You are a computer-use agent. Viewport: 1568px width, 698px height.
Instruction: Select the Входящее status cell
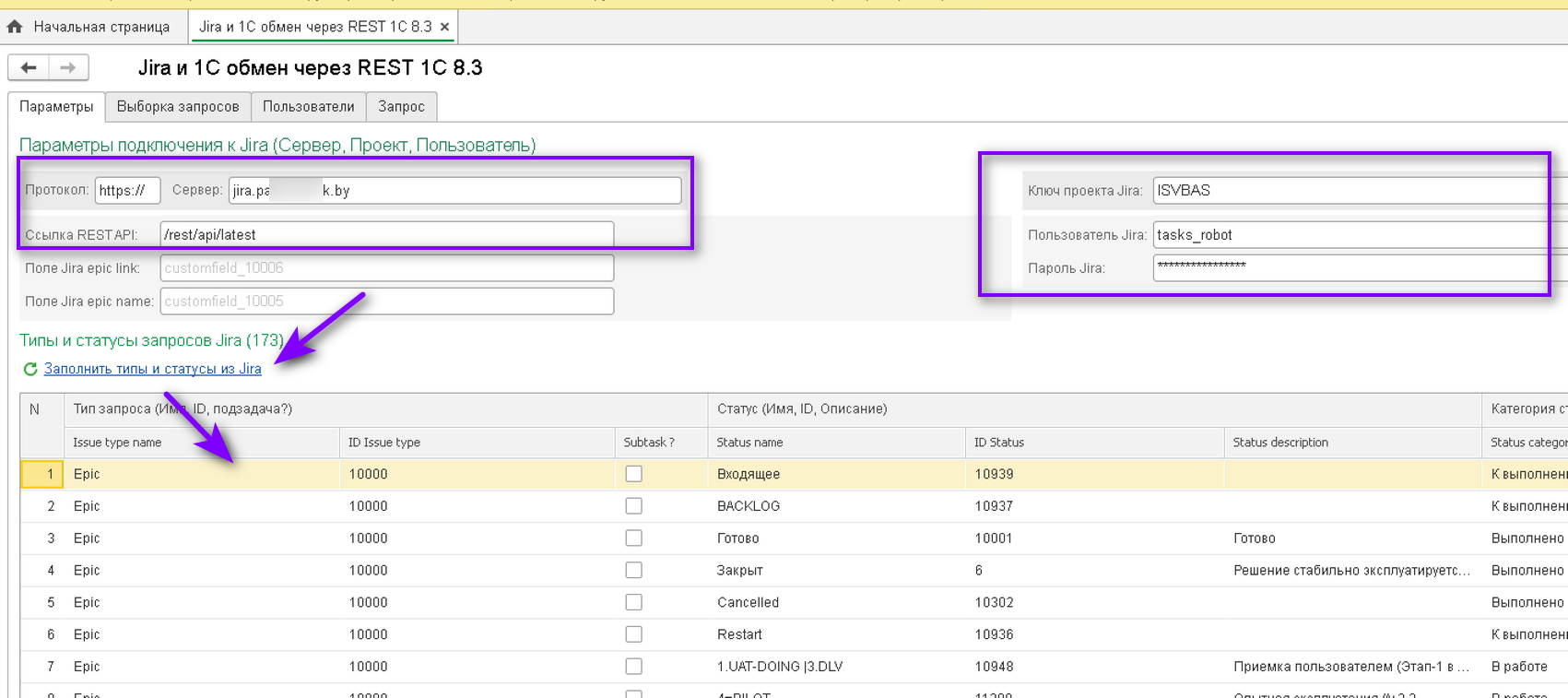coord(836,474)
